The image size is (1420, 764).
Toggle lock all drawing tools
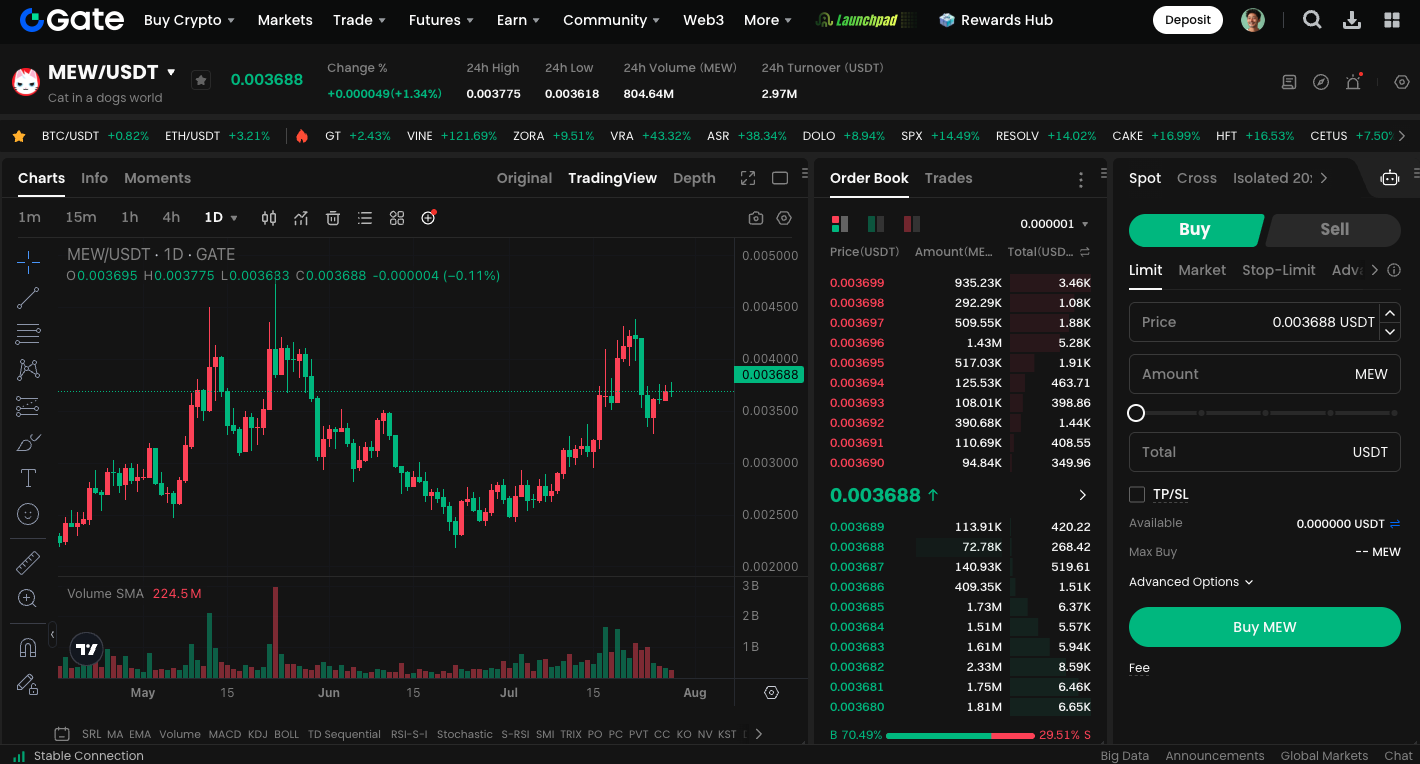[28, 684]
